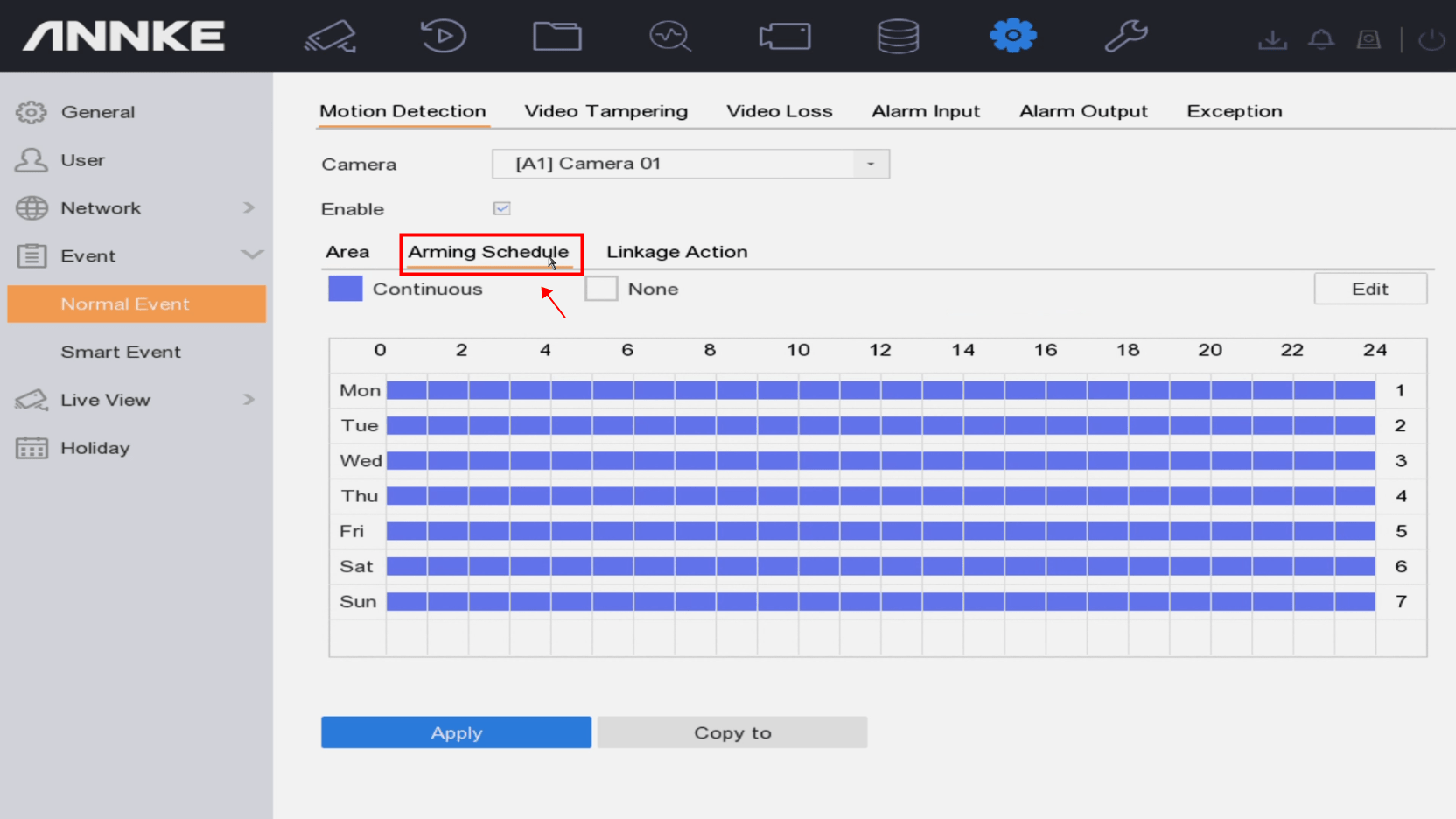The width and height of the screenshot is (1456, 819).
Task: Switch to the Linkage Action tab
Action: click(x=676, y=252)
